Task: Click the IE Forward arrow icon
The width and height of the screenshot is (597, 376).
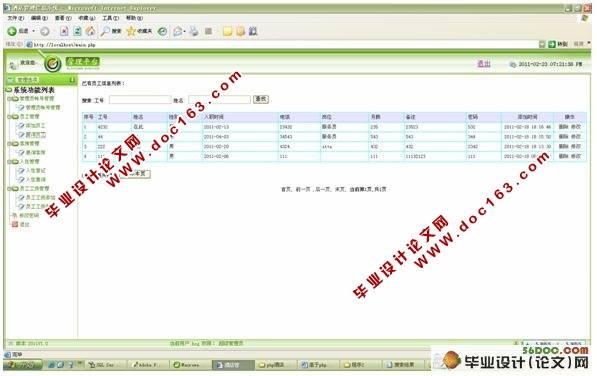Action: [45, 31]
